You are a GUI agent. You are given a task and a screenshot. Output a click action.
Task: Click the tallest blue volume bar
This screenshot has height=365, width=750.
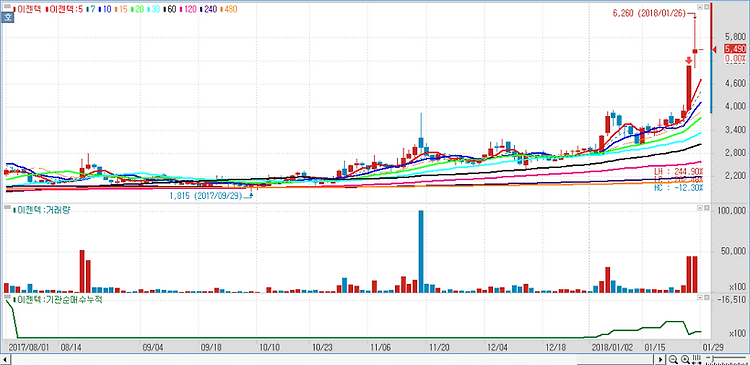pyautogui.click(x=421, y=252)
